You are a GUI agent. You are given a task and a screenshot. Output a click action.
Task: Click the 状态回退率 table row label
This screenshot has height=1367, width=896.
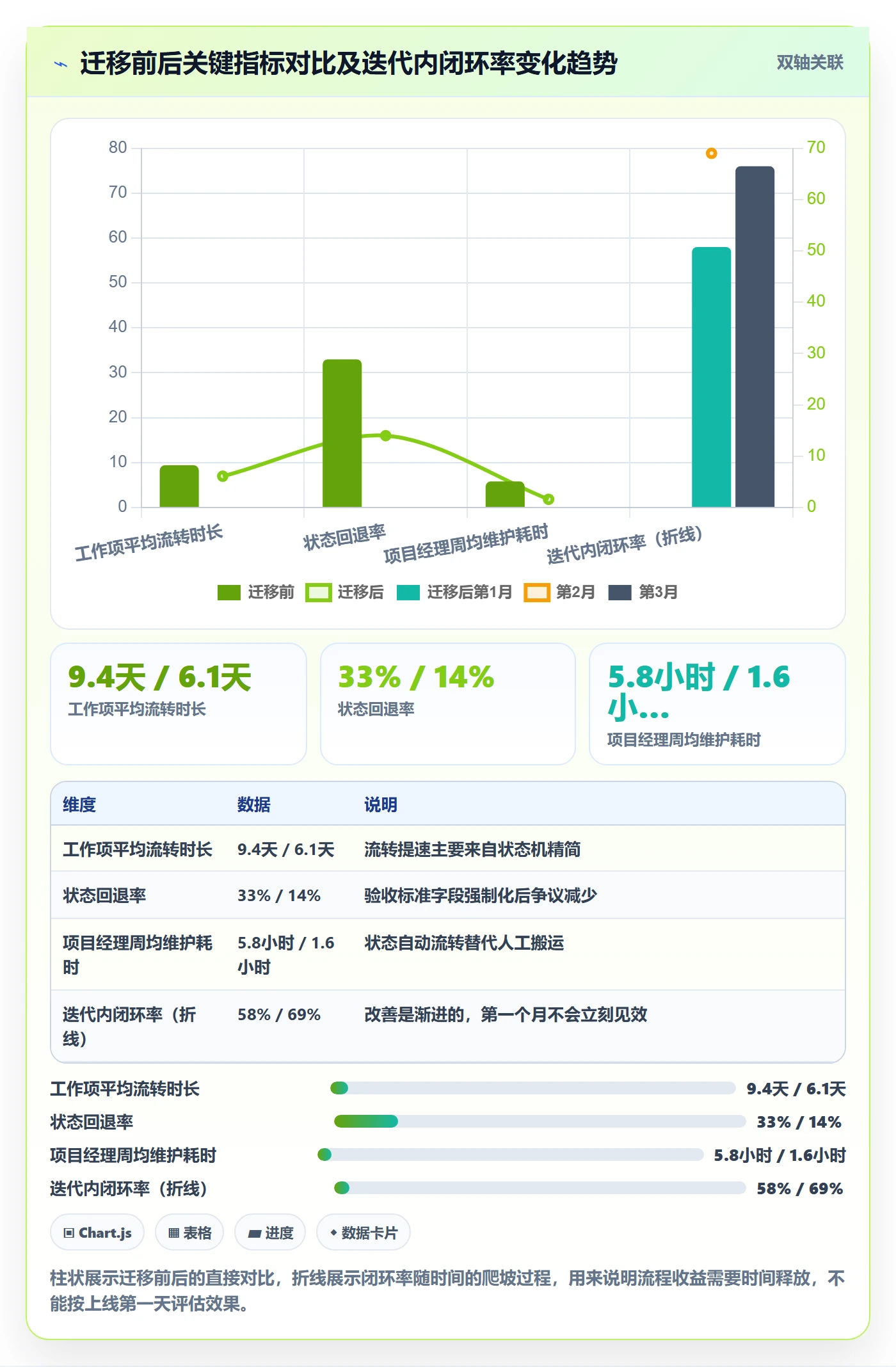(x=104, y=895)
